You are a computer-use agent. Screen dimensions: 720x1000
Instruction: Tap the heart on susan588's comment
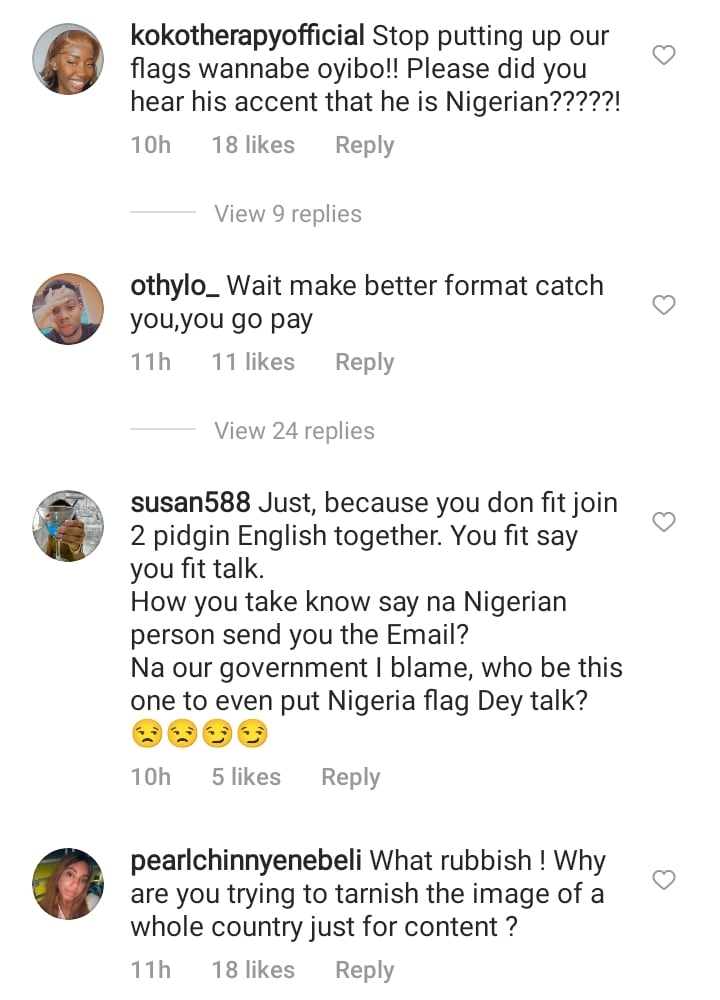tap(664, 522)
